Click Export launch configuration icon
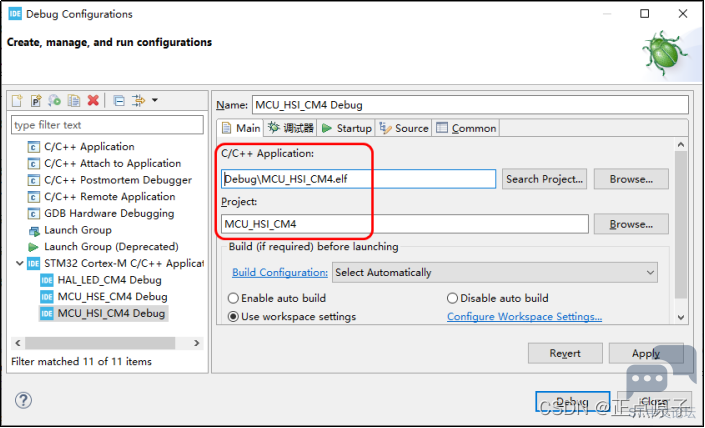The width and height of the screenshot is (705, 428). [55, 100]
